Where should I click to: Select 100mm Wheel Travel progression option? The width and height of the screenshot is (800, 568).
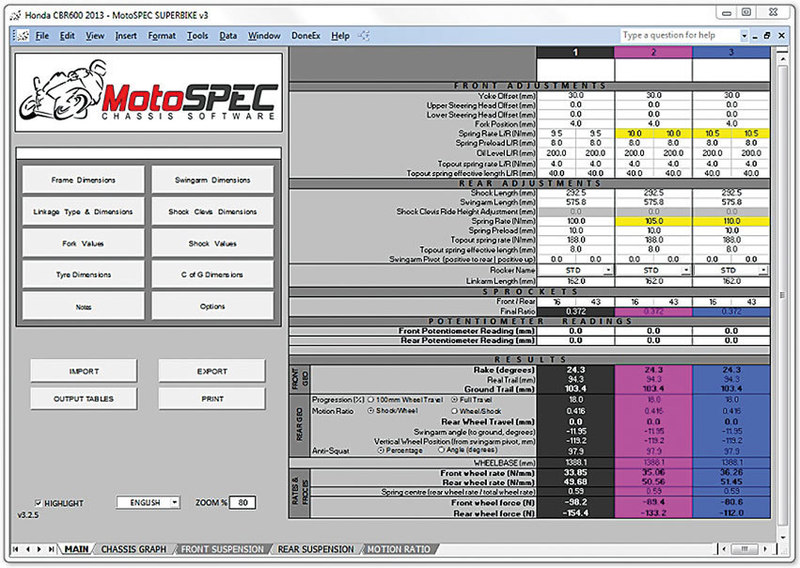tap(371, 400)
